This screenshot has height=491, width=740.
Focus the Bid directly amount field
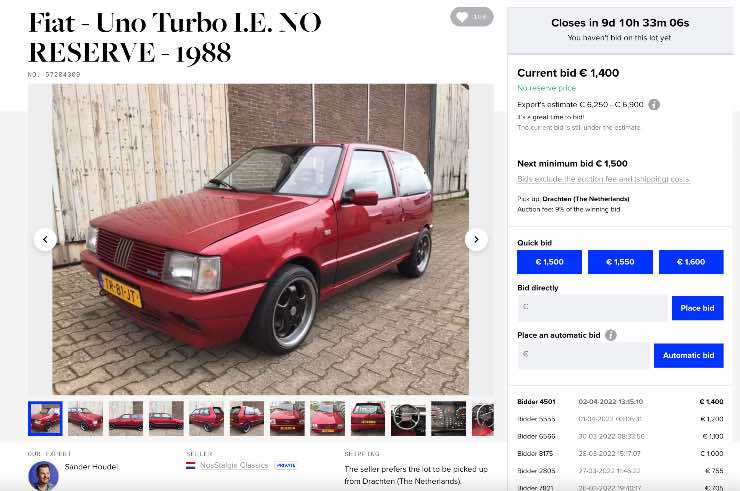pos(593,308)
